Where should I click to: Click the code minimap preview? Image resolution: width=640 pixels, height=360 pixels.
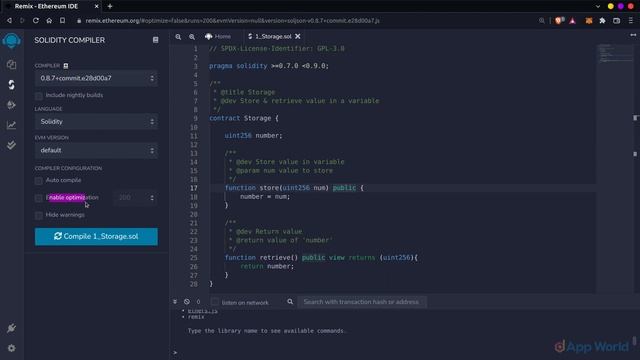616,53
